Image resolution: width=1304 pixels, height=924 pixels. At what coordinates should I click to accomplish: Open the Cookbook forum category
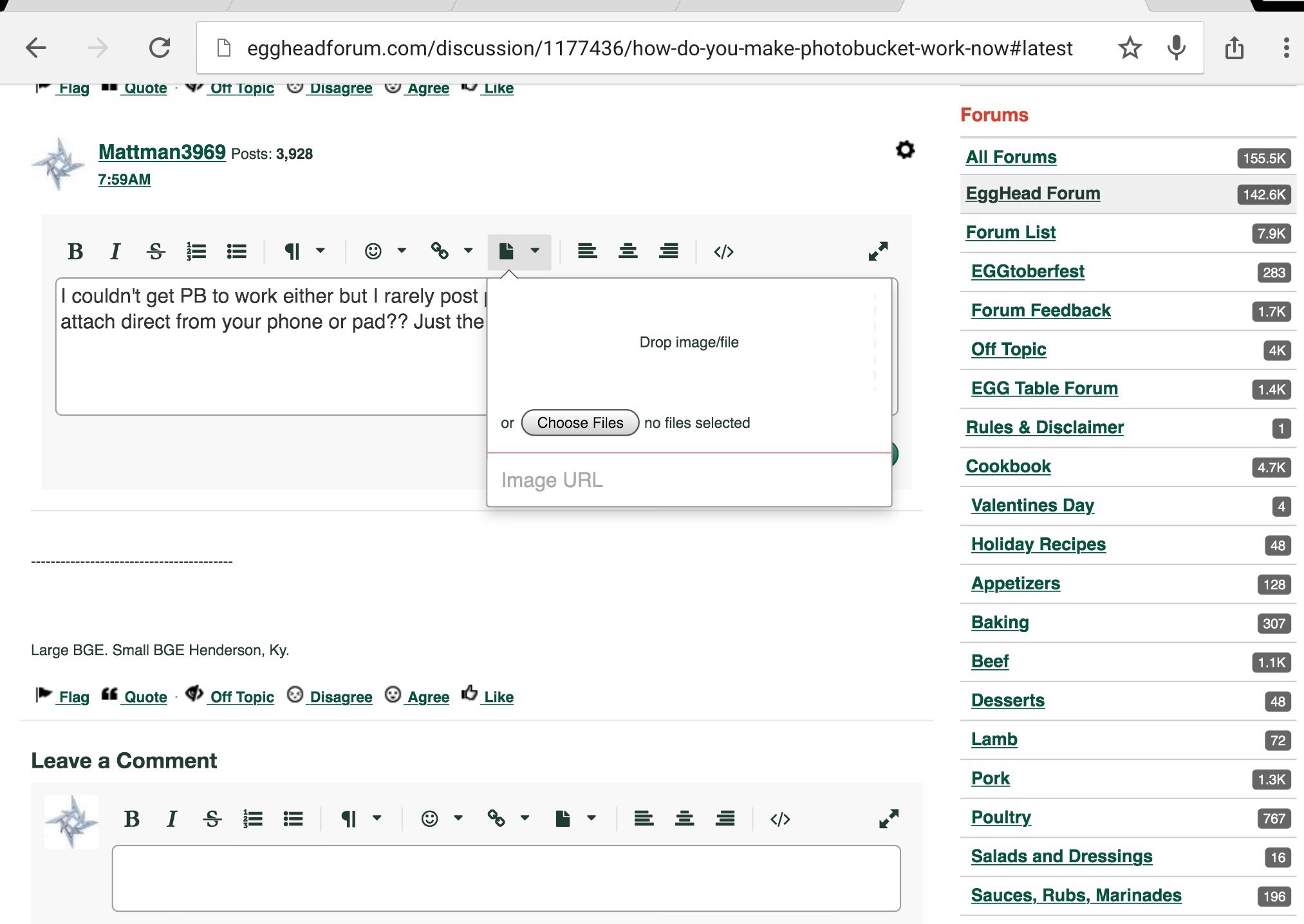click(x=1008, y=466)
